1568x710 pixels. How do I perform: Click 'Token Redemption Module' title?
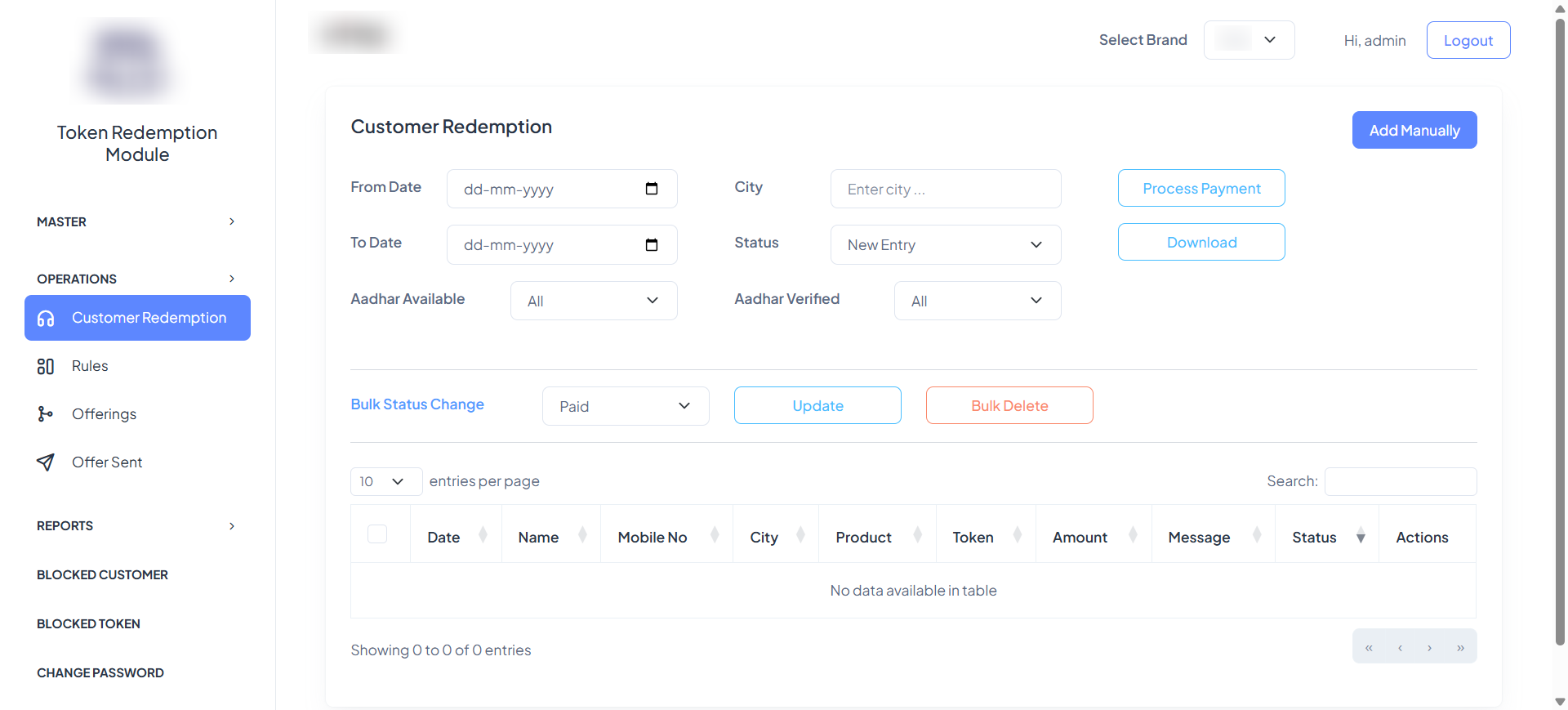(x=137, y=144)
